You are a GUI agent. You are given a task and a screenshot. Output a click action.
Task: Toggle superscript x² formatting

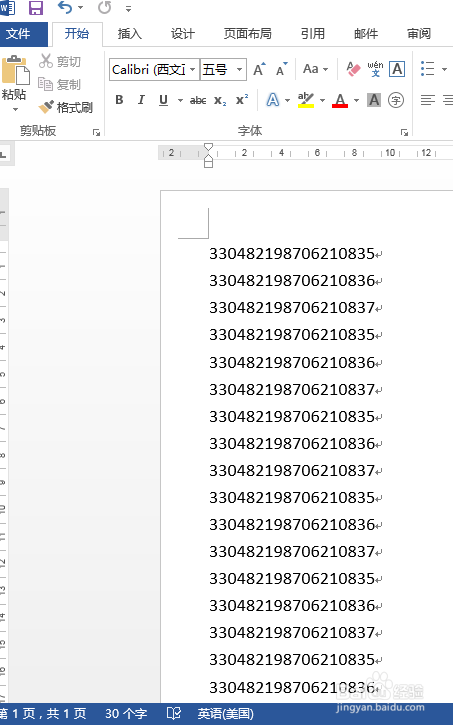[242, 100]
